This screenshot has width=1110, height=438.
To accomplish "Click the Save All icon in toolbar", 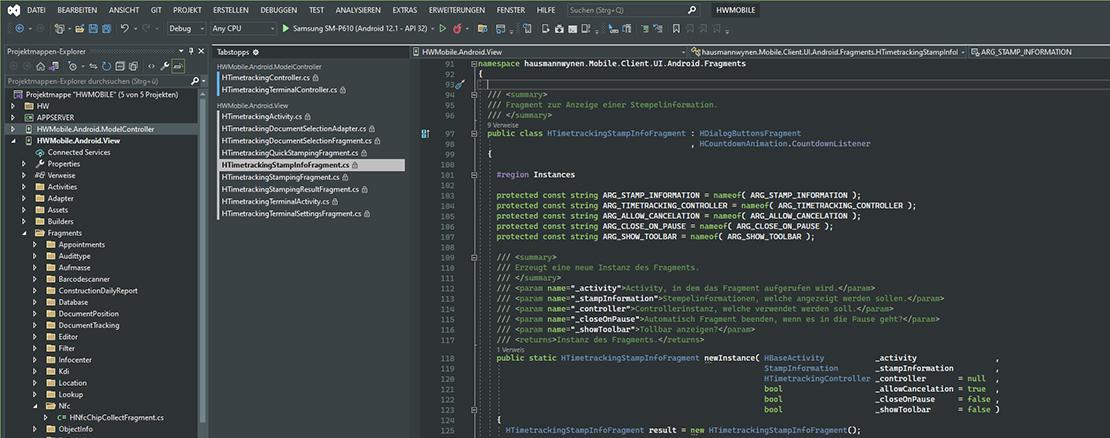I will click(x=106, y=28).
